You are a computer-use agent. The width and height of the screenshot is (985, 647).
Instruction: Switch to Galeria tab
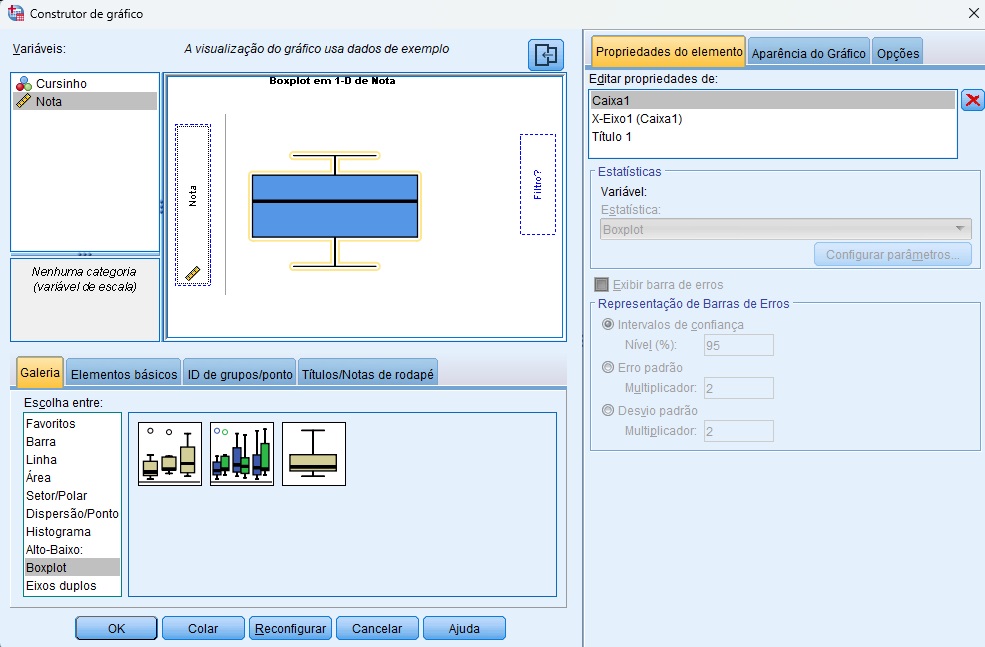(x=40, y=372)
